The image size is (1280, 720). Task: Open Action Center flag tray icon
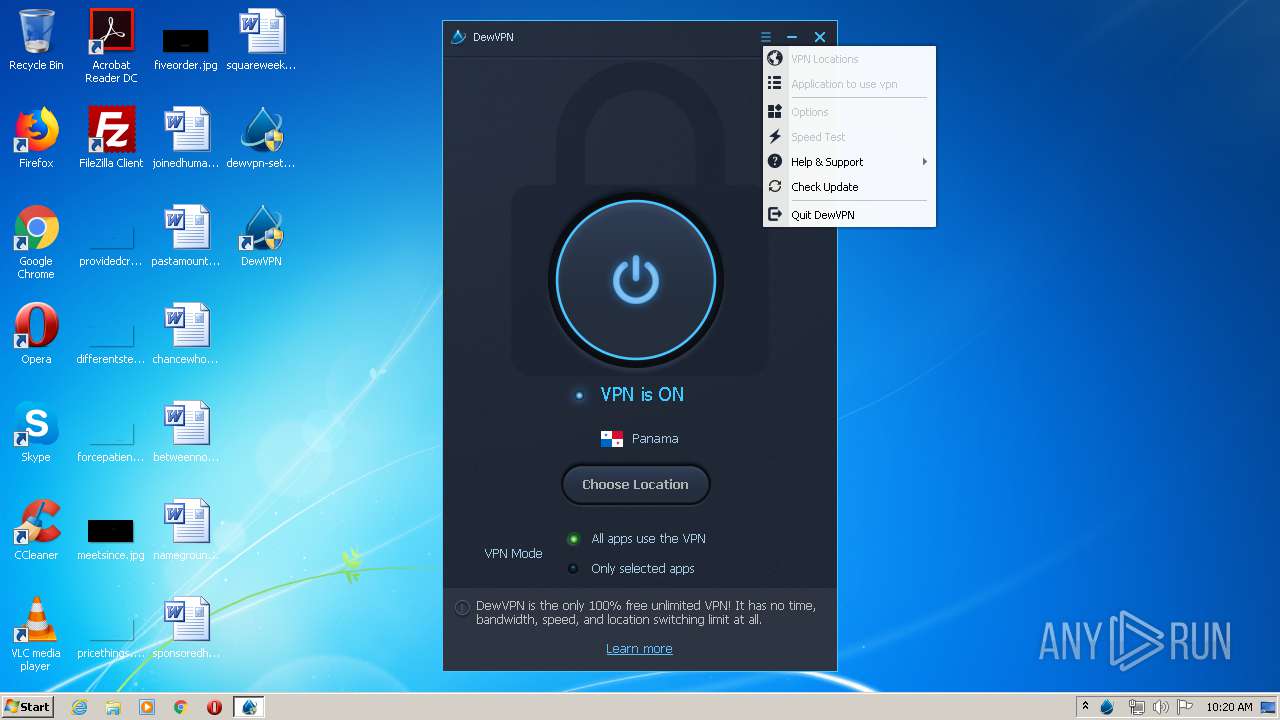[1185, 707]
